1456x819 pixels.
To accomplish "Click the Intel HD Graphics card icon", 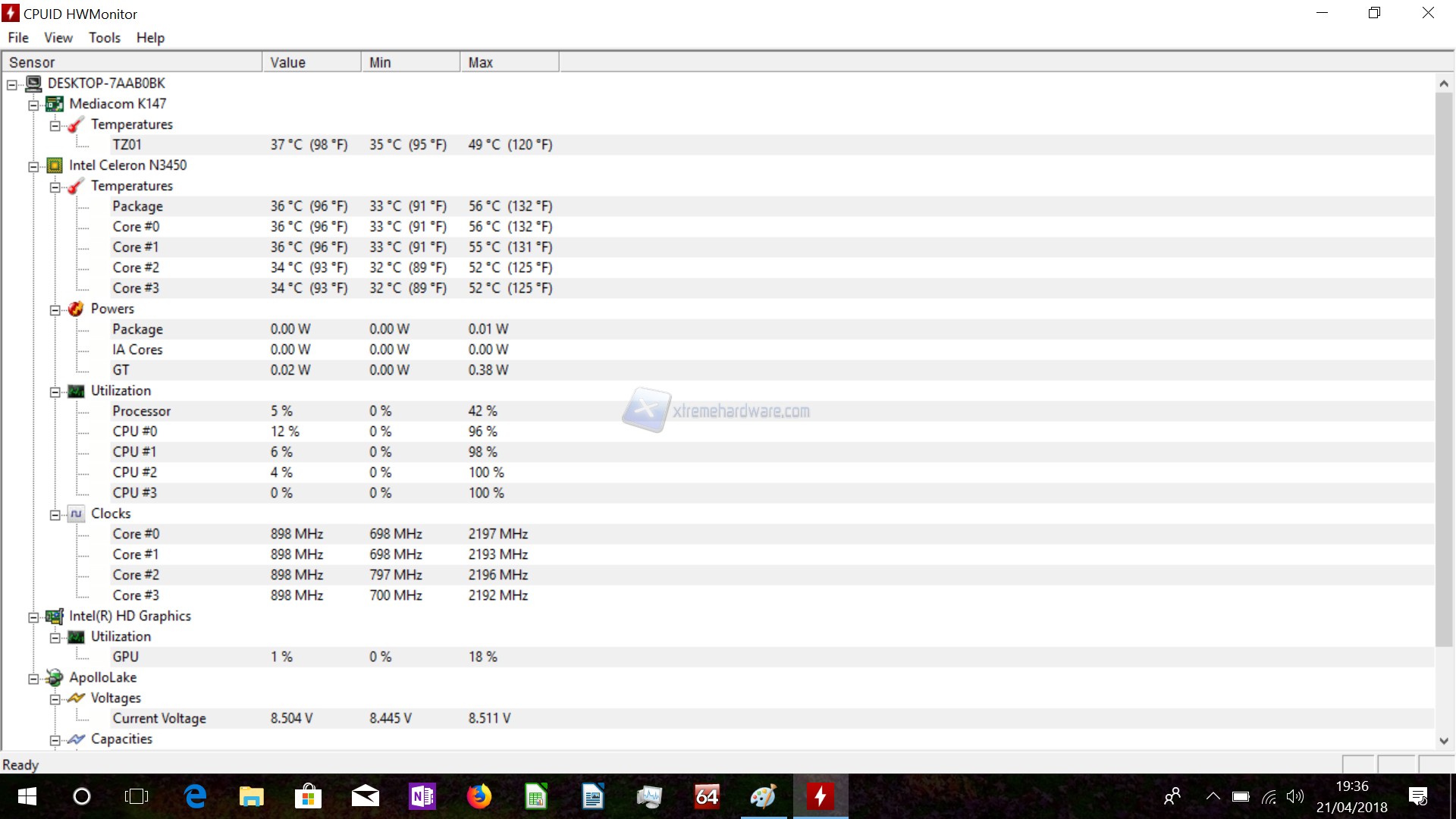I will [54, 616].
